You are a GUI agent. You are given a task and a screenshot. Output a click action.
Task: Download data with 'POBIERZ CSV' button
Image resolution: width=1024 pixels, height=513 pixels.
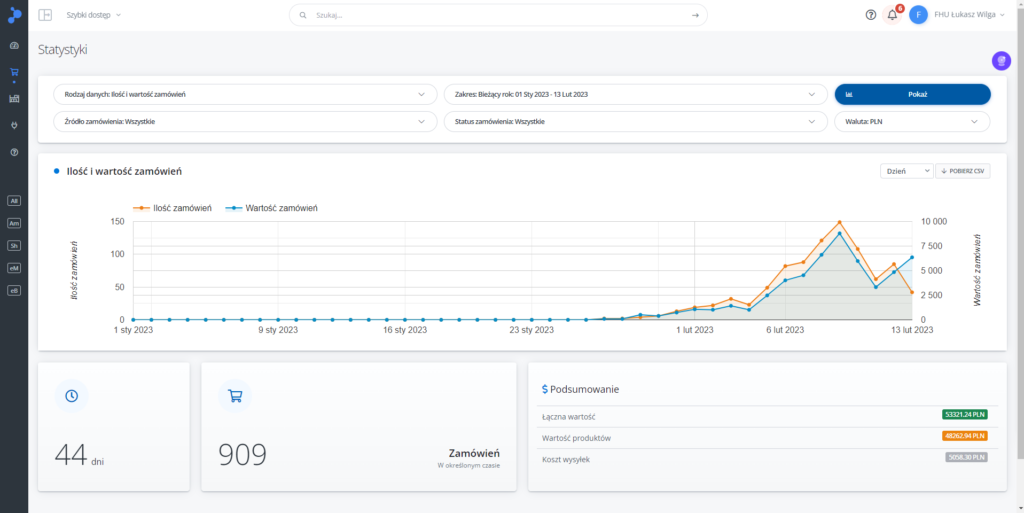(x=963, y=171)
